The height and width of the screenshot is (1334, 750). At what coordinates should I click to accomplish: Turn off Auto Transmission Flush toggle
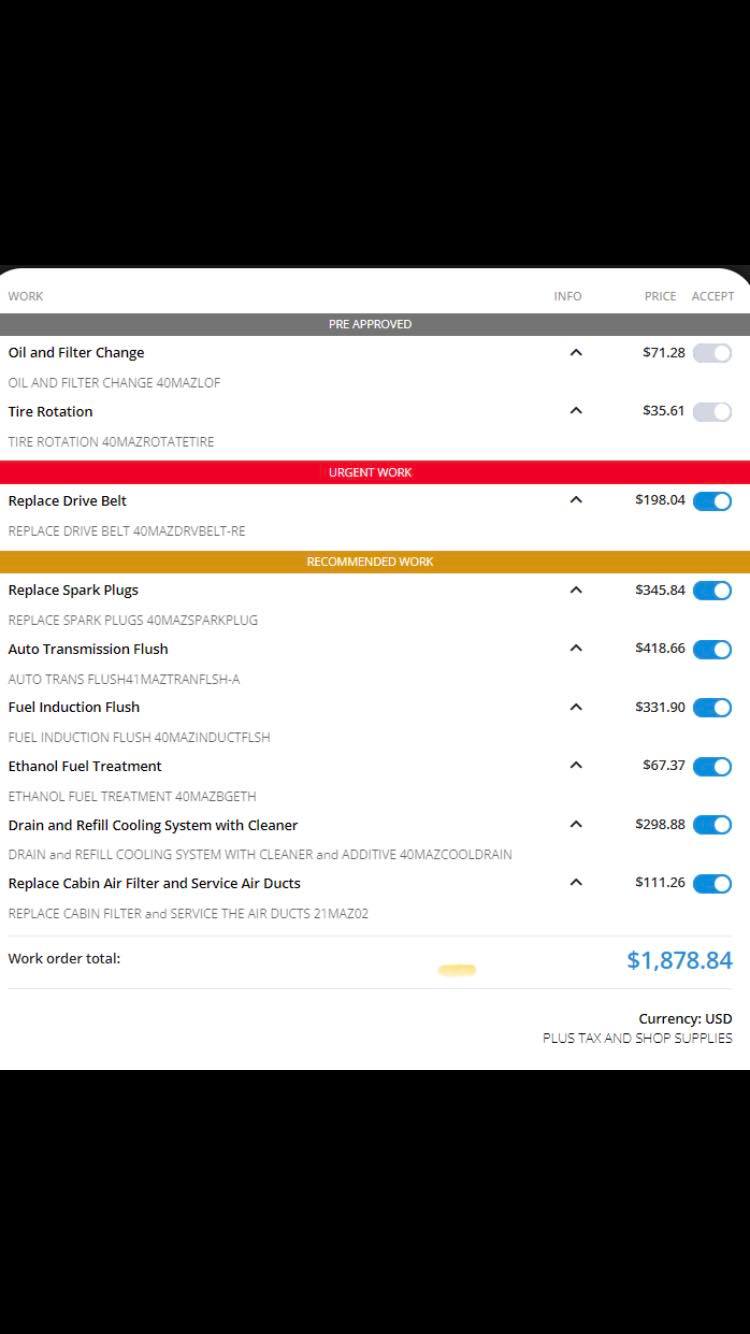[x=712, y=649]
